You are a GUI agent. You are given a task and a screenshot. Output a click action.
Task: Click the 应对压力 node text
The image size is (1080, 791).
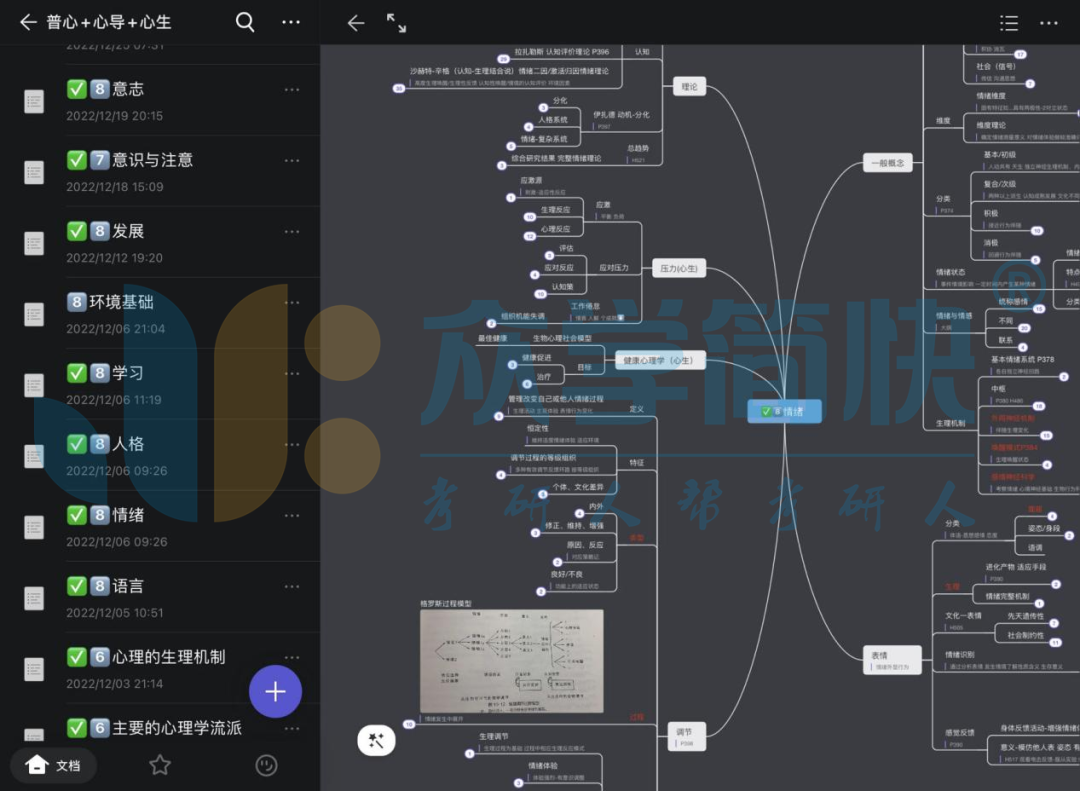point(614,267)
